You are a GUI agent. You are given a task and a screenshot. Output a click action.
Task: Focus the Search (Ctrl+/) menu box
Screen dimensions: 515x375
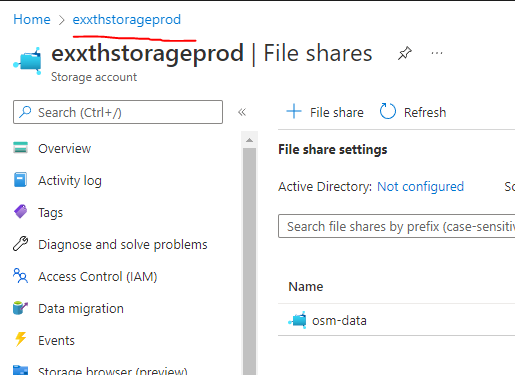click(118, 112)
